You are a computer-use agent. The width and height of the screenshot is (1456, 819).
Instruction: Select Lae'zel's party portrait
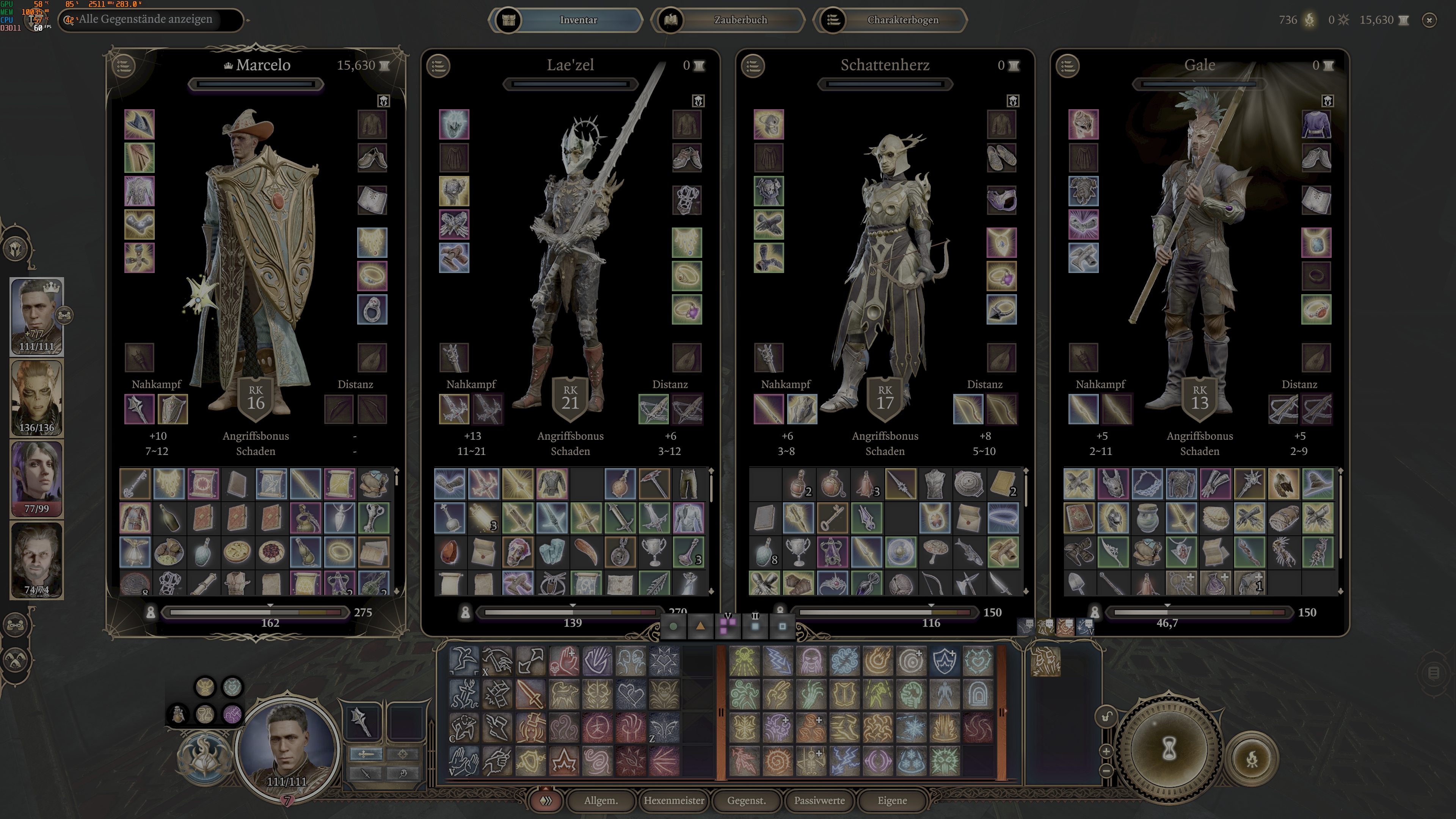pos(37,397)
